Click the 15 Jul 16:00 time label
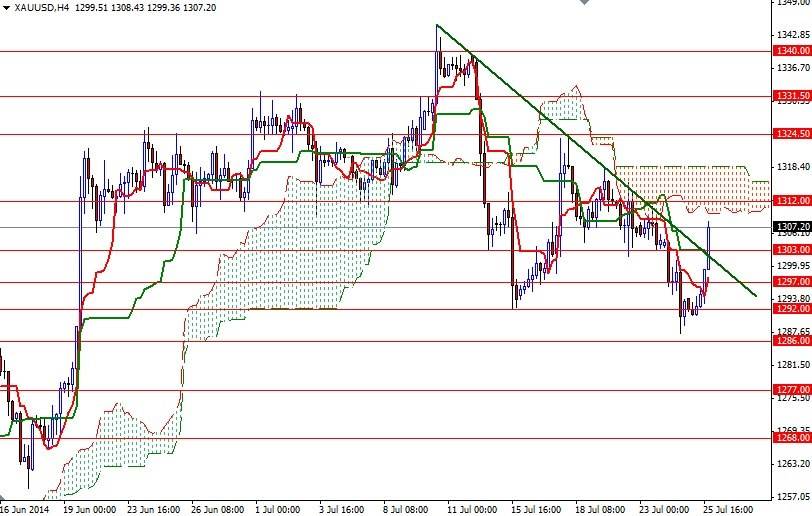Screen dimensions: 812x516 coord(536,509)
